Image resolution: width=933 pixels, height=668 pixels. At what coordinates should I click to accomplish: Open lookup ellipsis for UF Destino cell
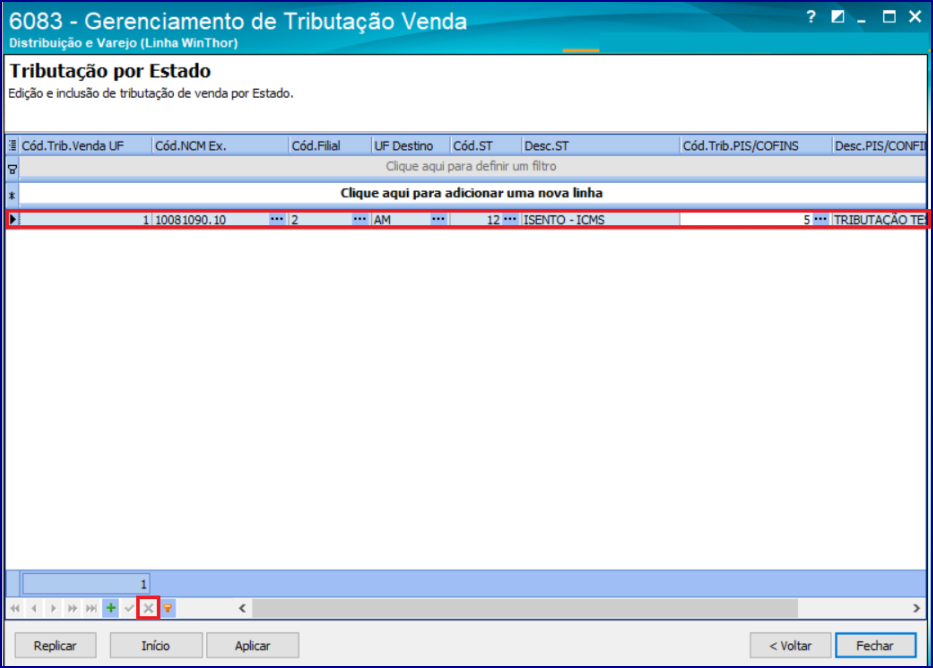pyautogui.click(x=439, y=219)
